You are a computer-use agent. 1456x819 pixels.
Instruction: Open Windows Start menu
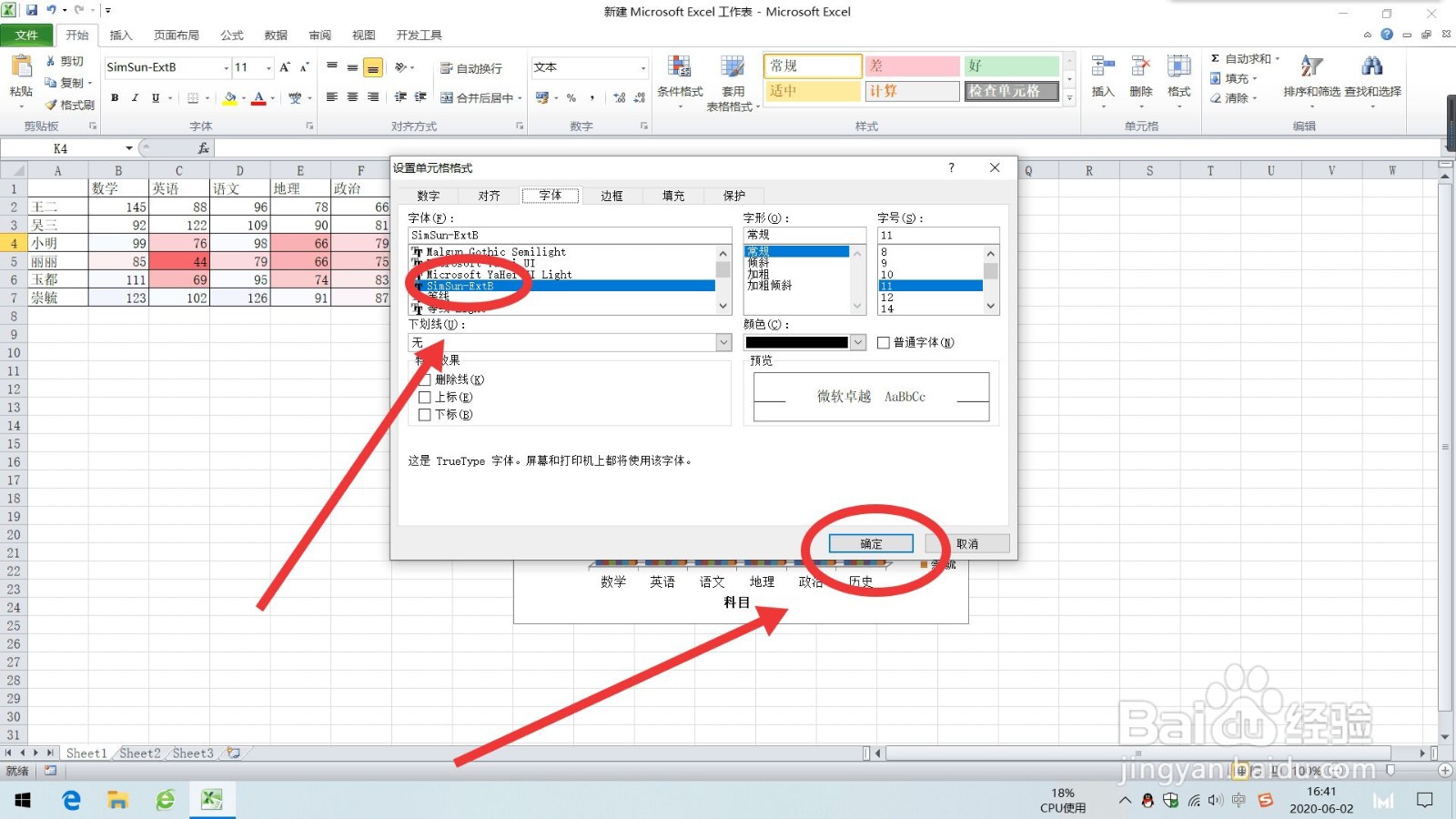pyautogui.click(x=23, y=800)
